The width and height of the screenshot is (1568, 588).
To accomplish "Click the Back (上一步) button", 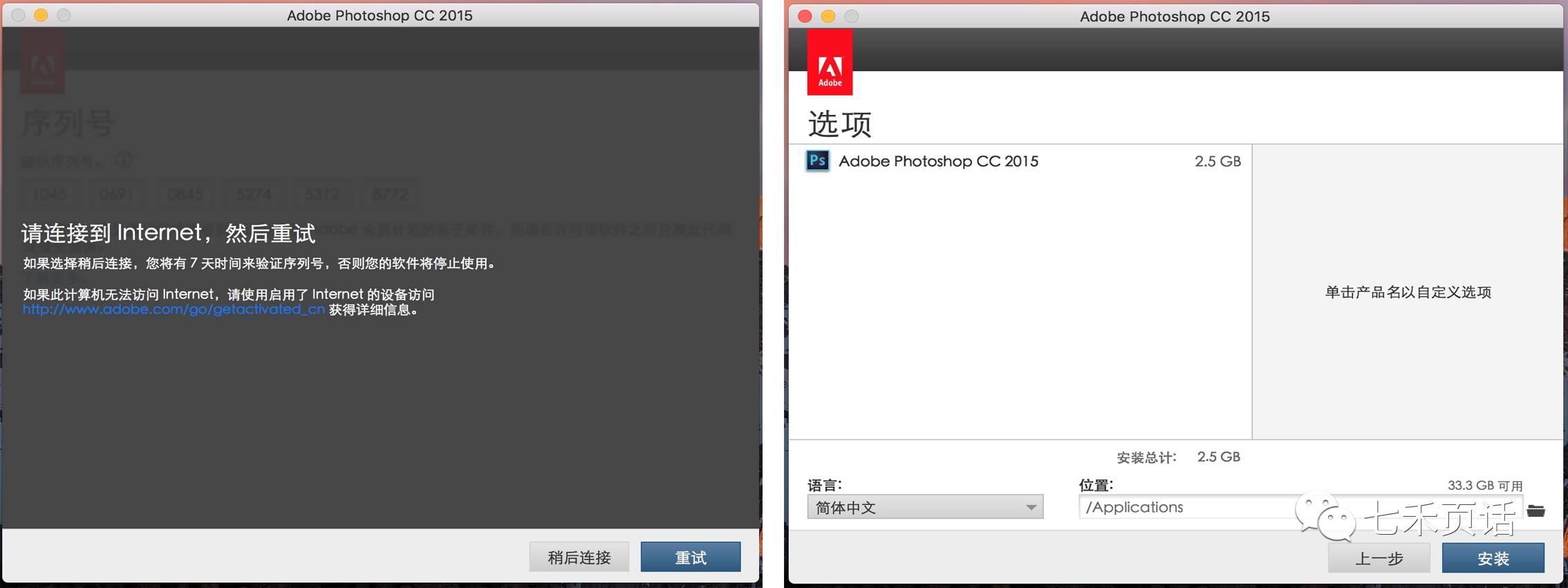I will (1379, 558).
